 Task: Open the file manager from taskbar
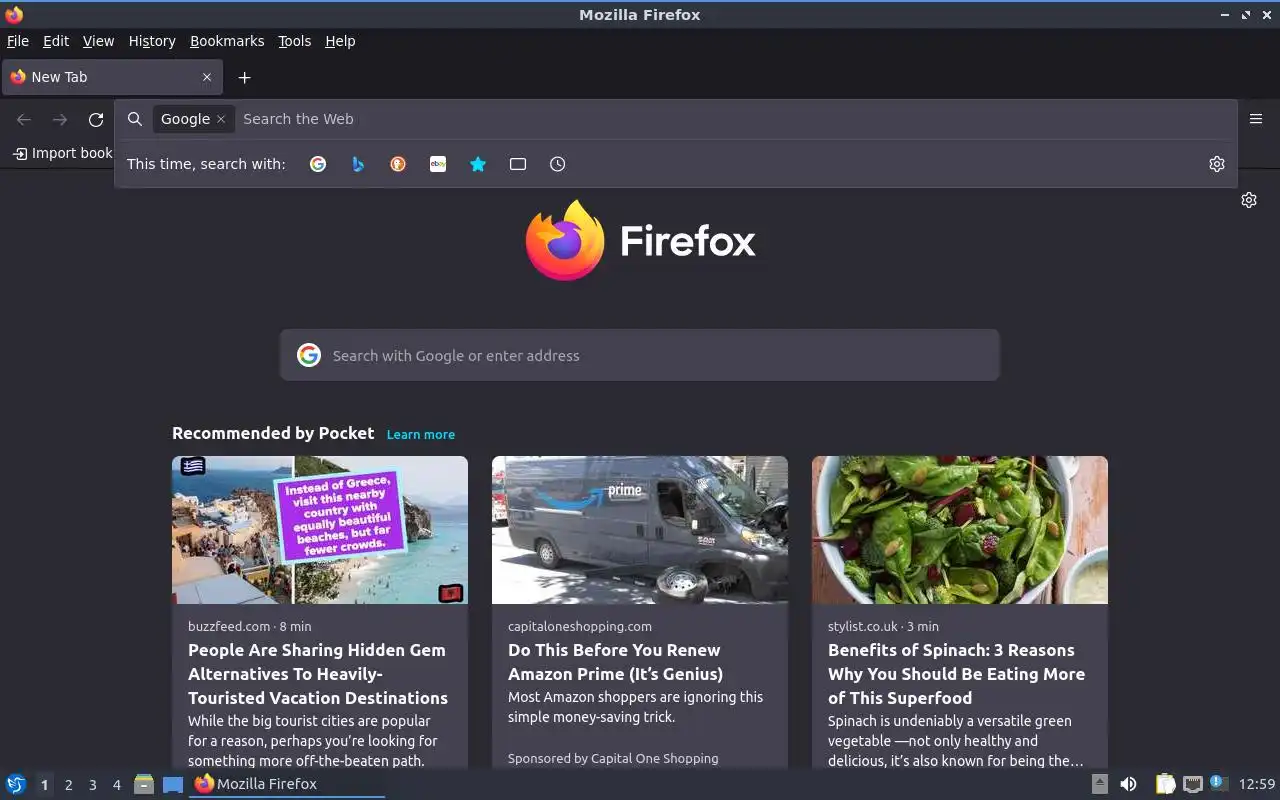pyautogui.click(x=144, y=784)
